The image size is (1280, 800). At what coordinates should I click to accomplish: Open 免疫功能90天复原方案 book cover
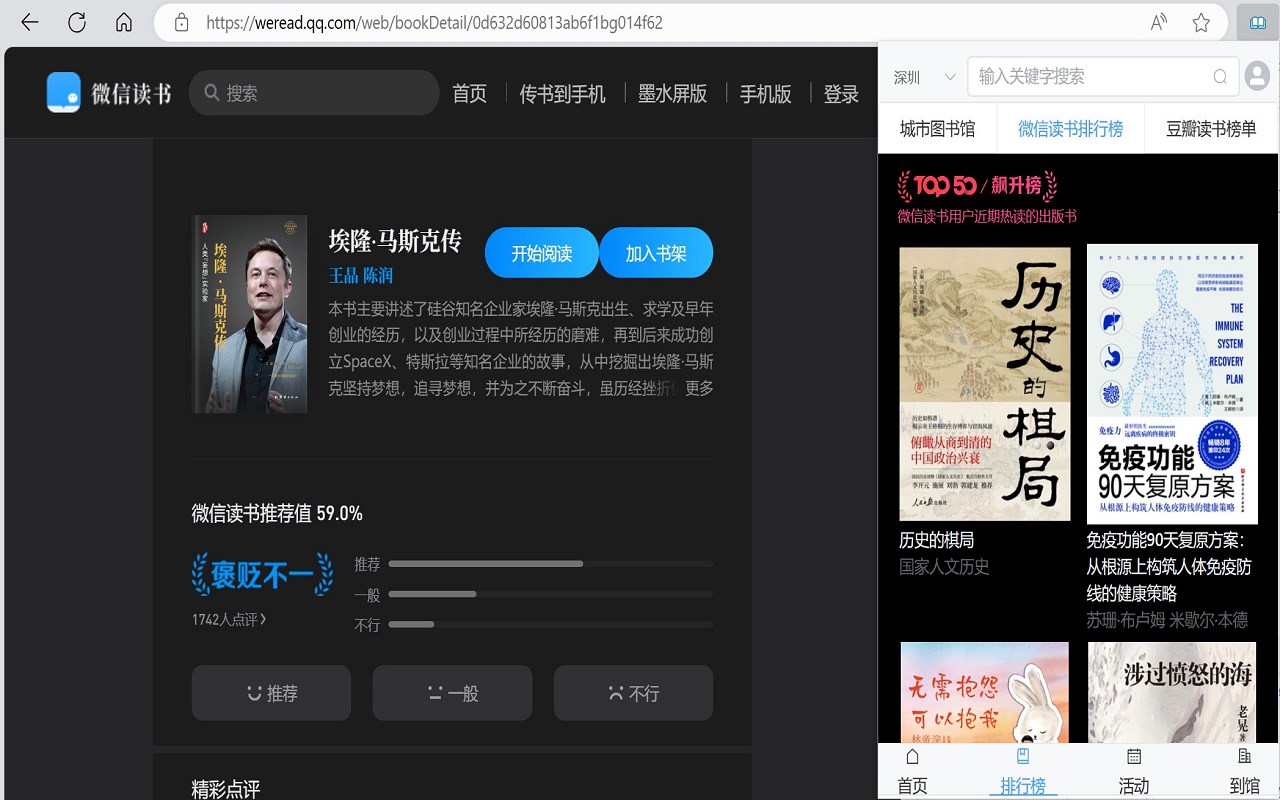pyautogui.click(x=1172, y=384)
